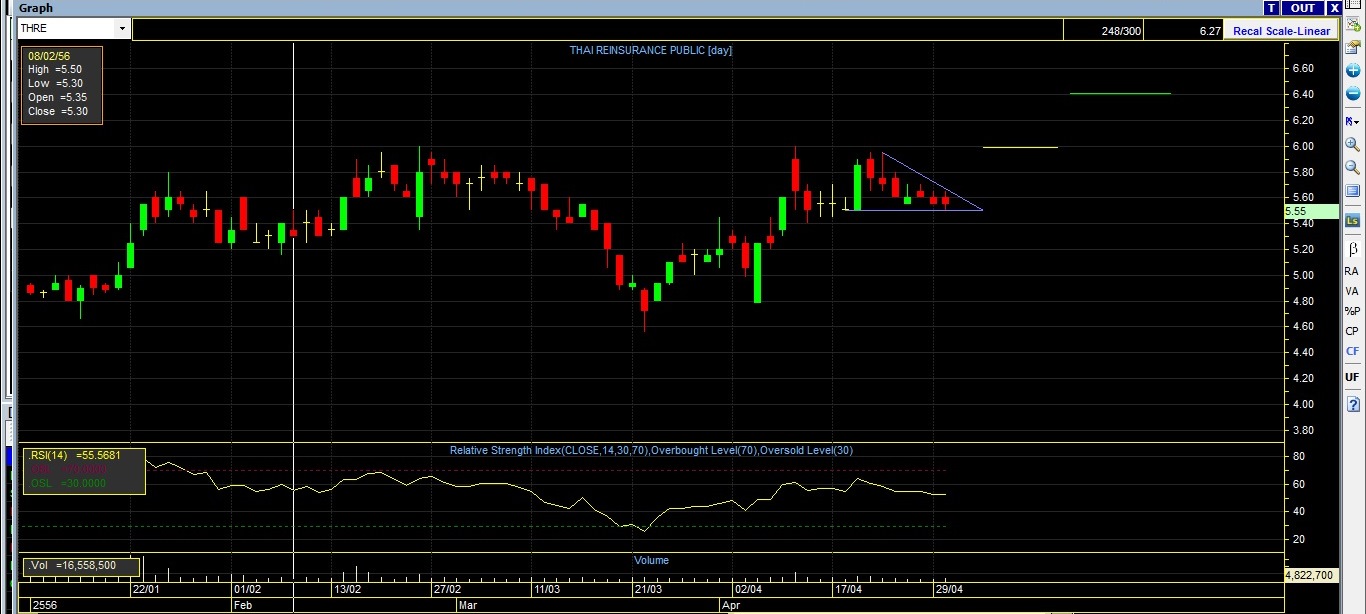Screen dimensions: 1366x614
Task: Click the 6.60 price axis label
Action: pos(1303,68)
